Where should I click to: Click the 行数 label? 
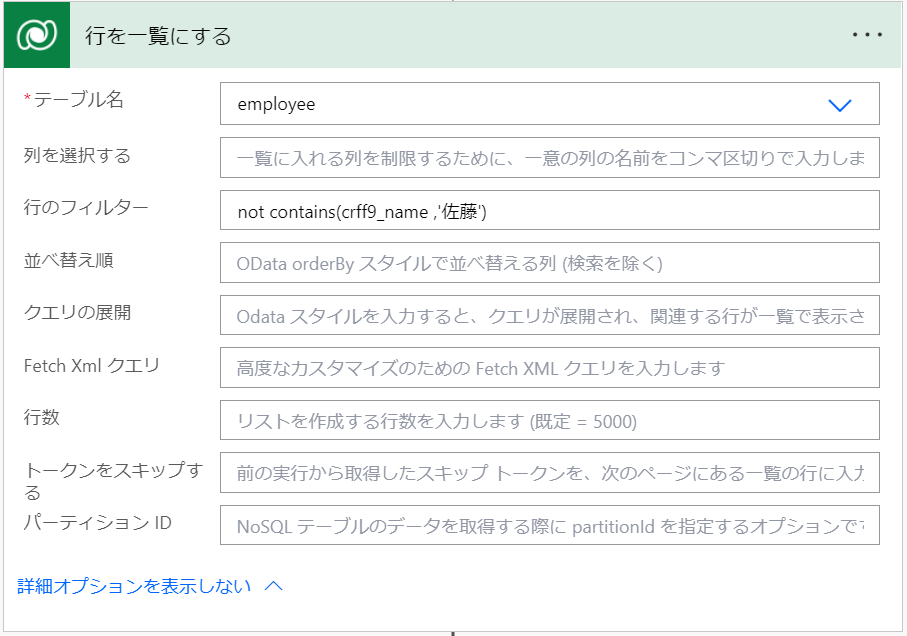pos(42,417)
